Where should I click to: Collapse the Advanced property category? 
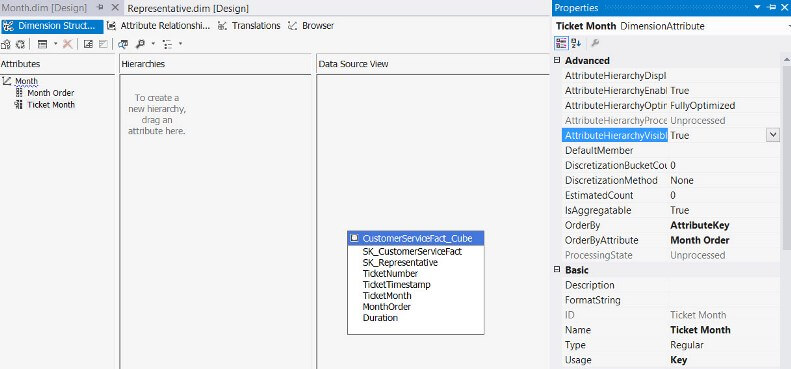(557, 60)
